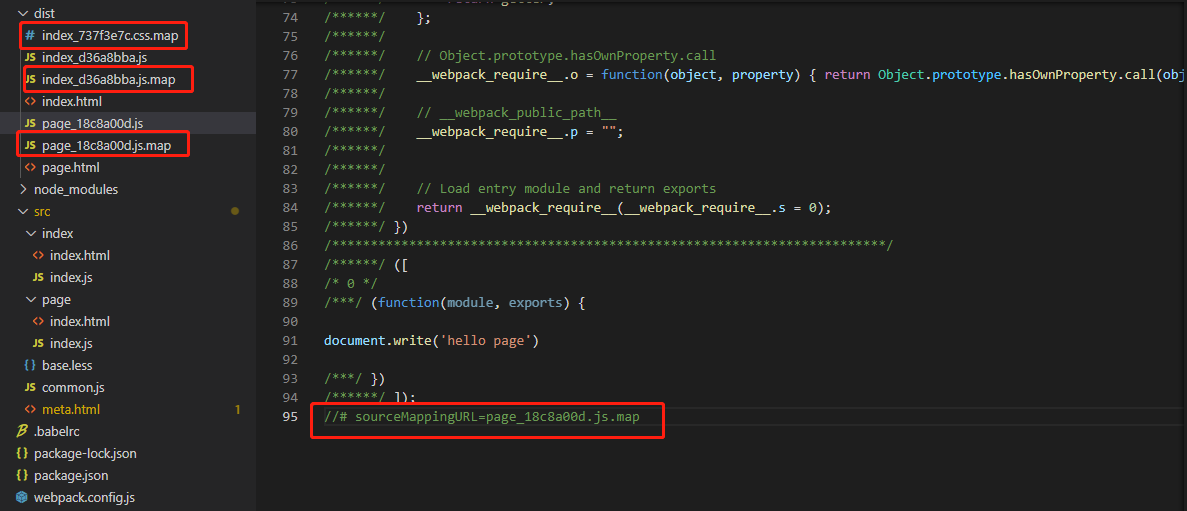This screenshot has width=1187, height=511.
Task: Click JS icon beside page_18c8a00d.js
Action: point(30,123)
